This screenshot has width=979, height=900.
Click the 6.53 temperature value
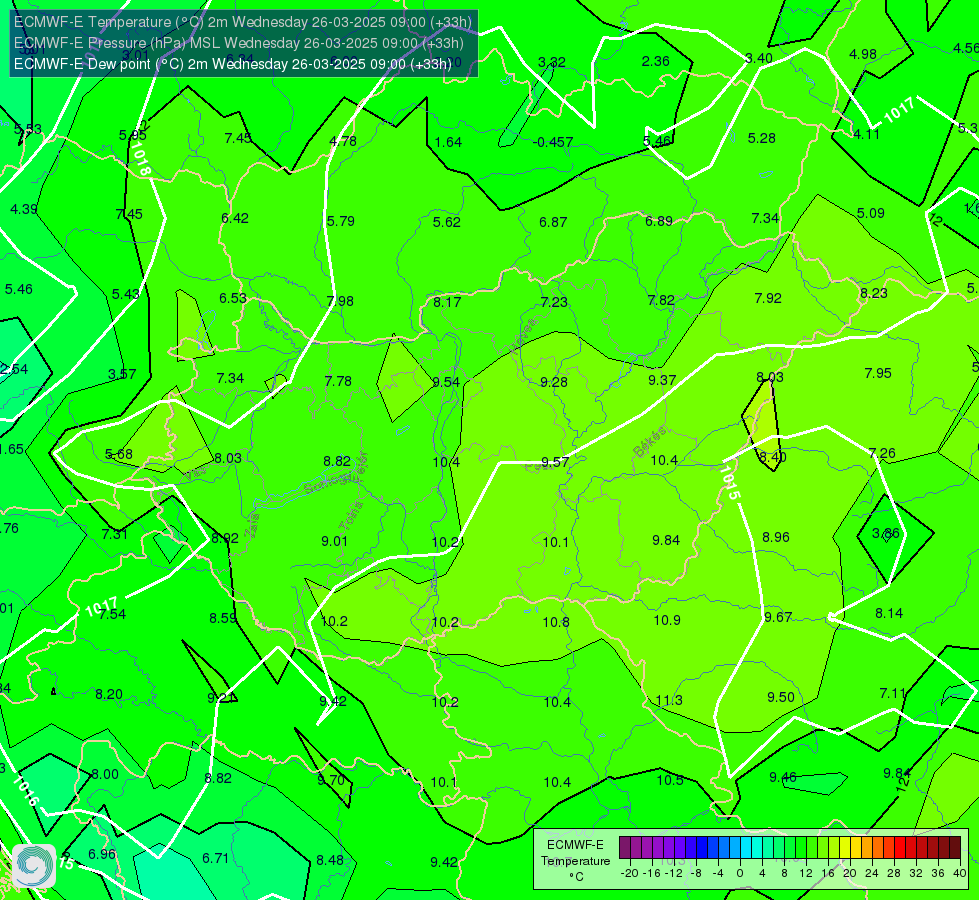pos(233,299)
